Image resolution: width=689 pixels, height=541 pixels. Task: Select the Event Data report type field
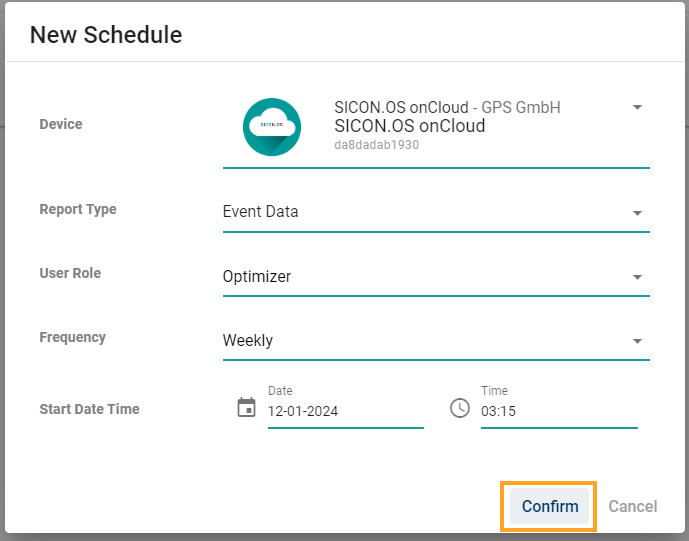[x=420, y=212]
